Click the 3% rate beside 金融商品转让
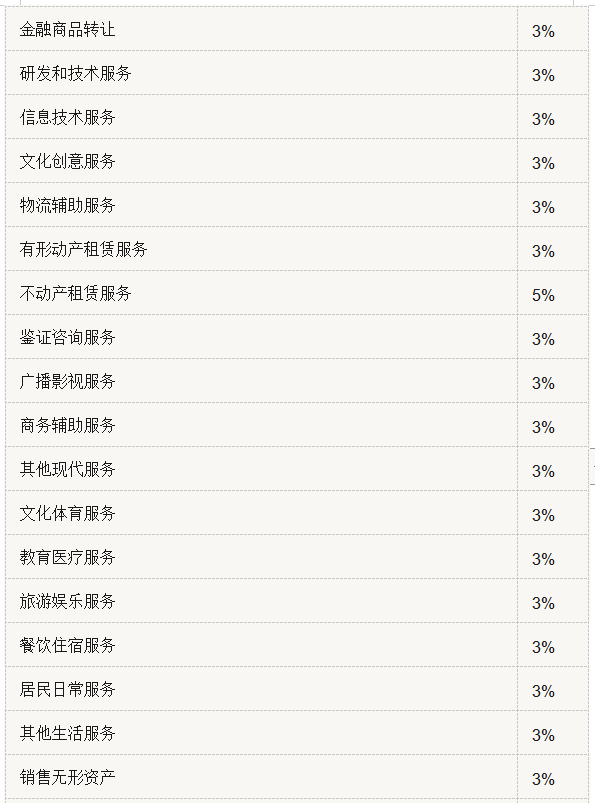Image resolution: width=595 pixels, height=803 pixels. point(543,31)
